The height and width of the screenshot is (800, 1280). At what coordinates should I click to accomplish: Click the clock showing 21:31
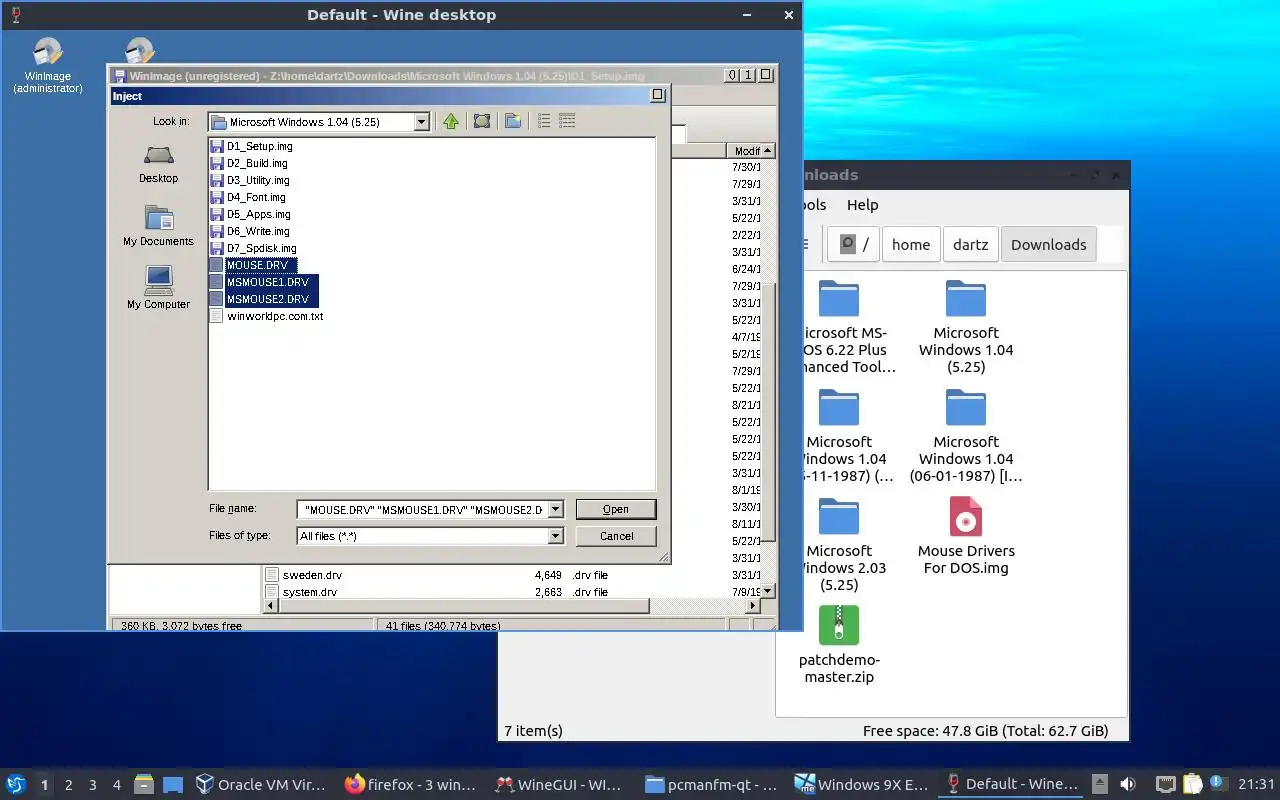[1256, 784]
